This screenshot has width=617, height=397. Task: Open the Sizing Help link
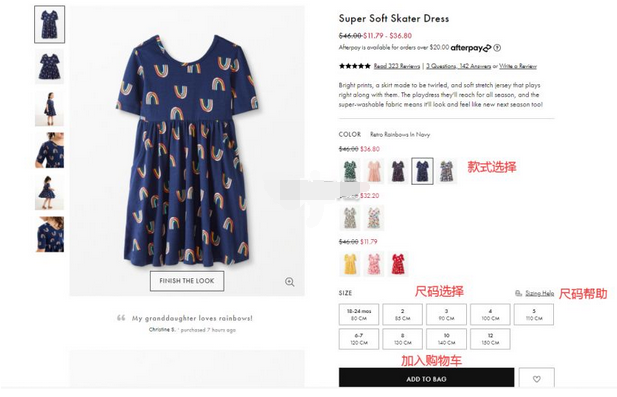(539, 293)
